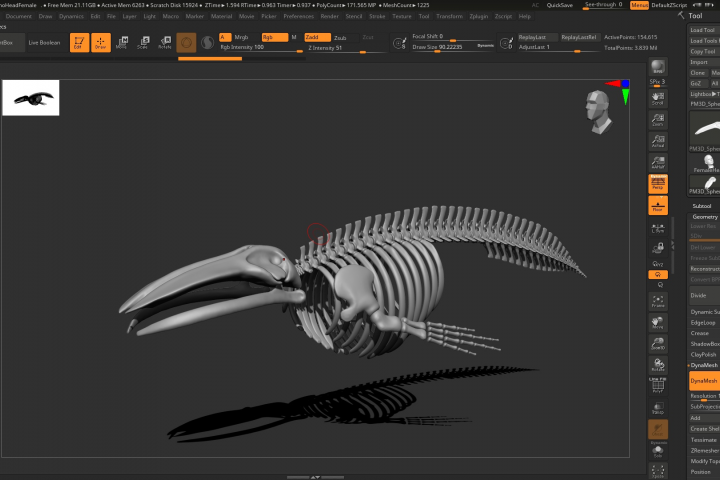The image size is (720, 480).
Task: Click the large orange DynaMesh button
Action: 704,381
